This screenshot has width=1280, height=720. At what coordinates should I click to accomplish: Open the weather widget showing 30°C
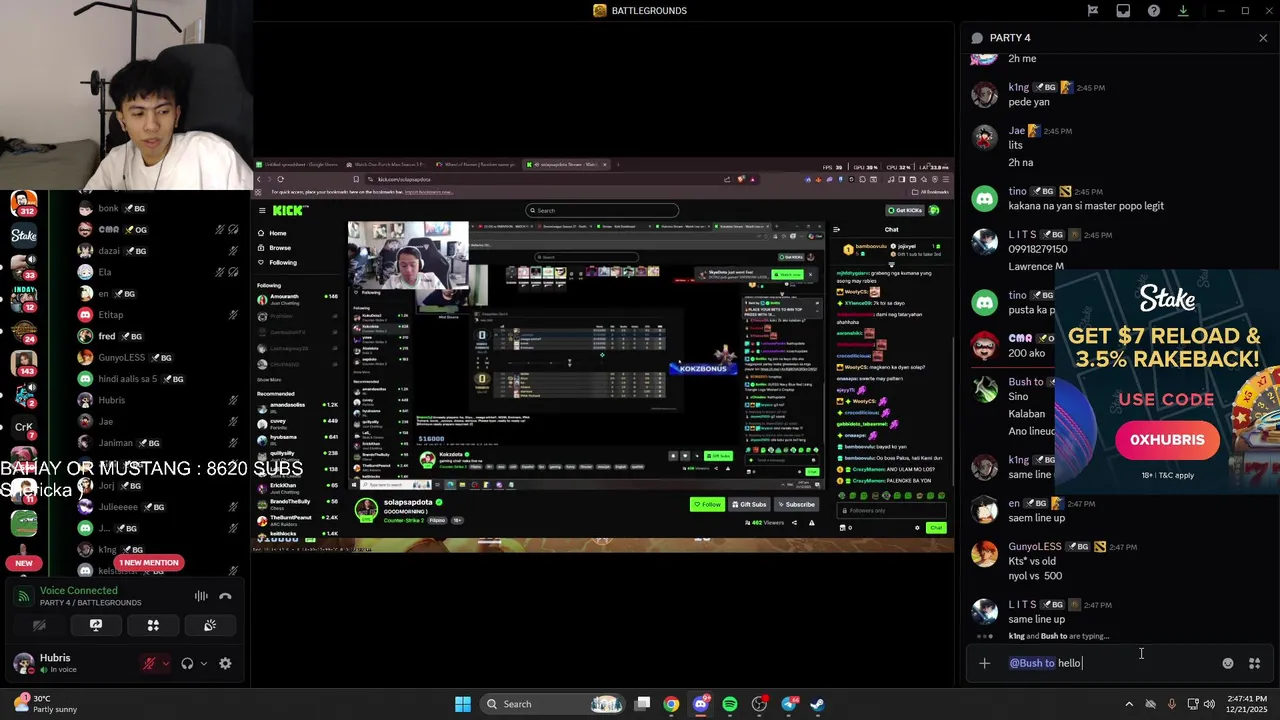pos(45,704)
